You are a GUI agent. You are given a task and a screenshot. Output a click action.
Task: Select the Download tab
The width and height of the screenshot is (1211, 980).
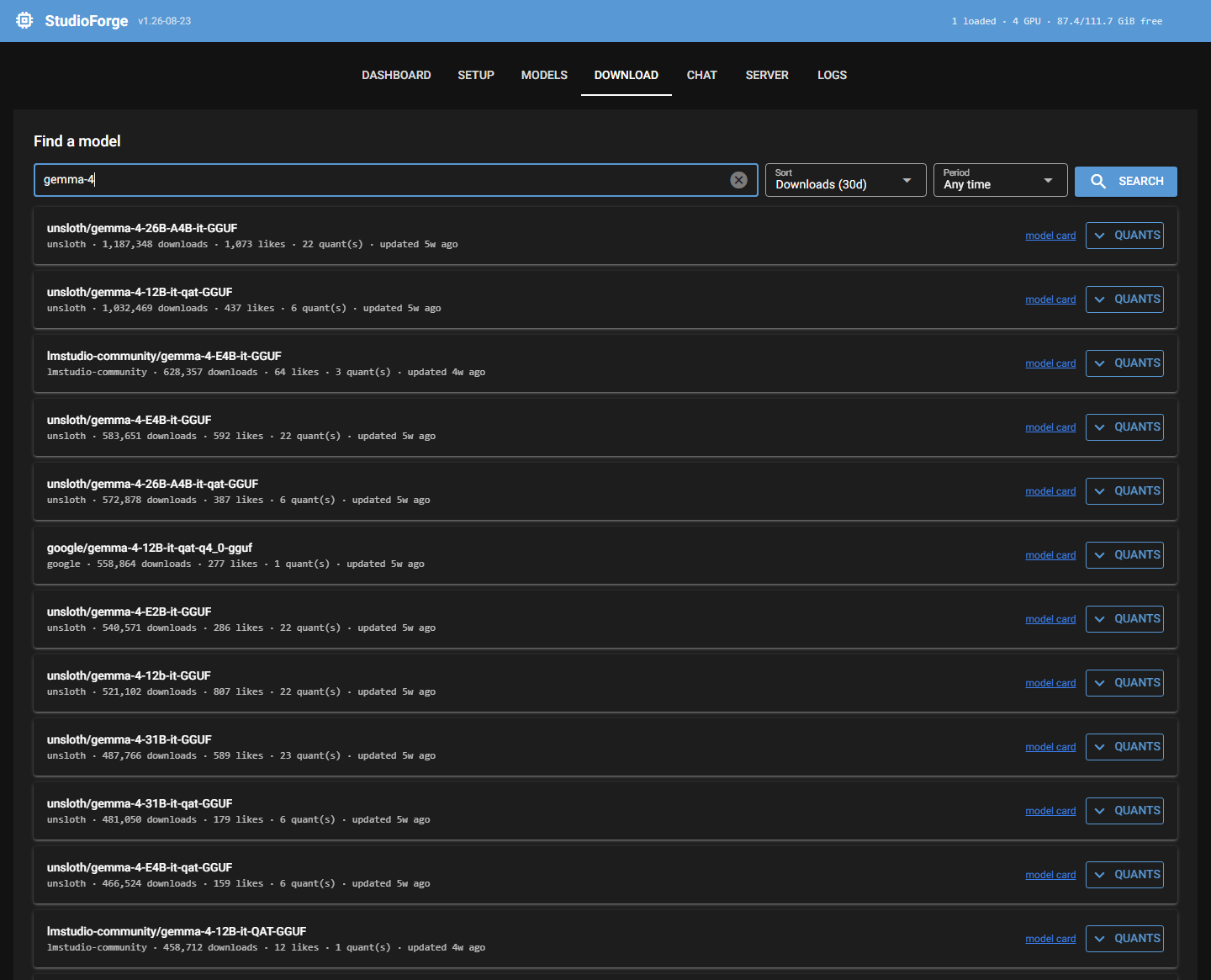(627, 75)
